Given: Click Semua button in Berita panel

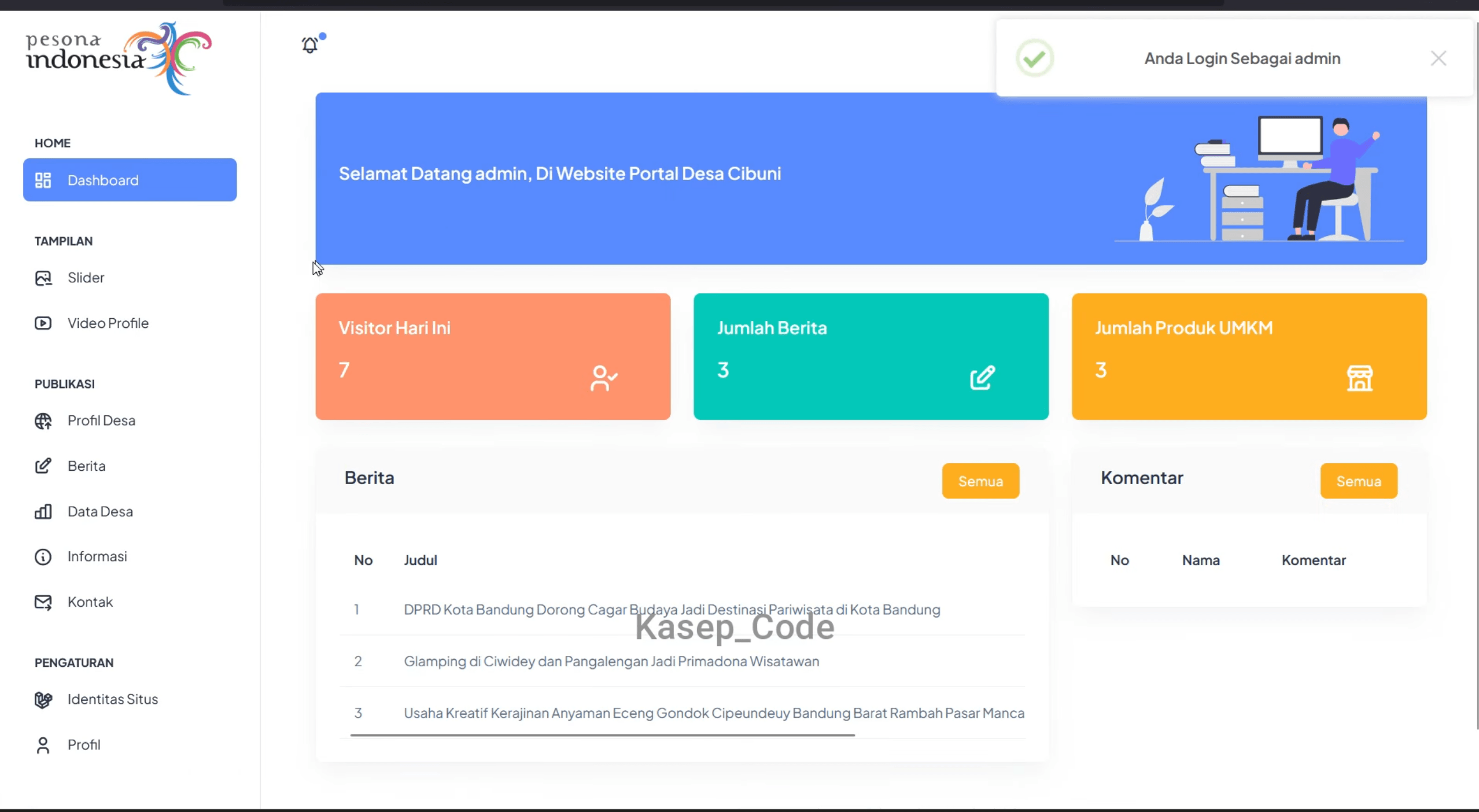Looking at the screenshot, I should (980, 481).
